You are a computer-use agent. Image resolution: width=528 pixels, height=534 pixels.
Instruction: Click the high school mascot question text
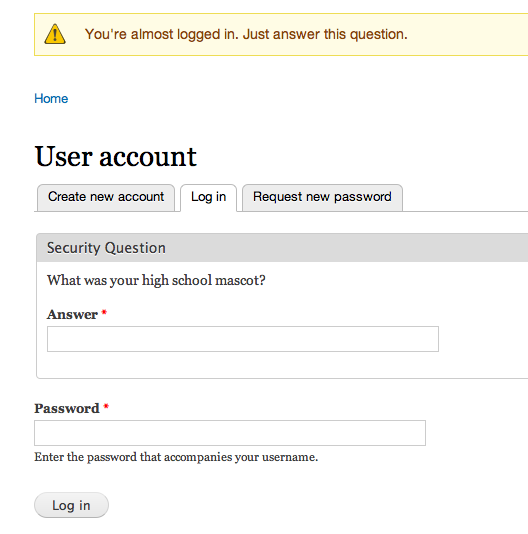pyautogui.click(x=156, y=280)
